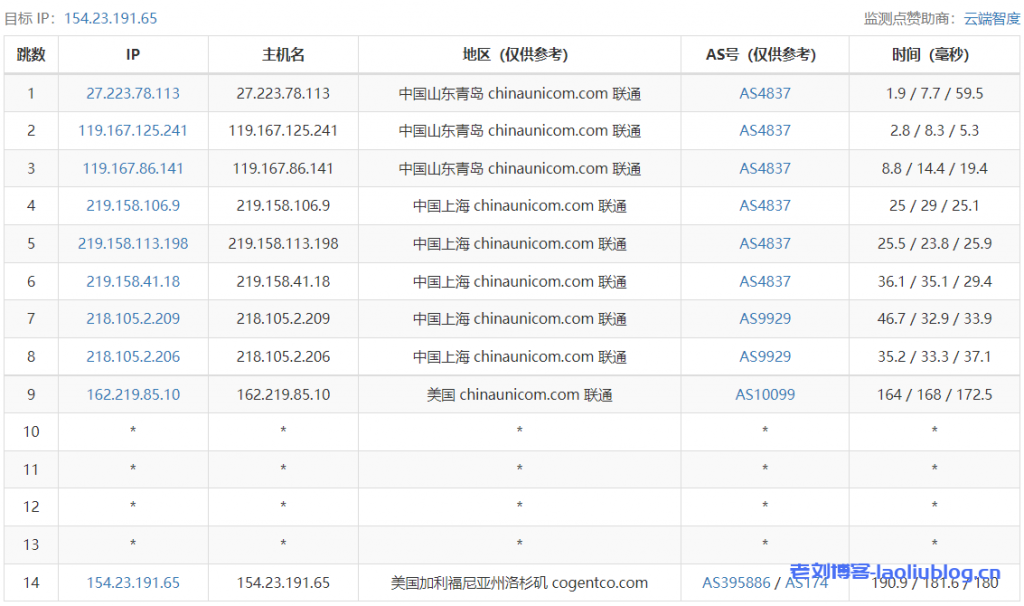Image resolution: width=1024 pixels, height=606 pixels.
Task: Open the AS4837 link in hop 1
Action: (765, 92)
